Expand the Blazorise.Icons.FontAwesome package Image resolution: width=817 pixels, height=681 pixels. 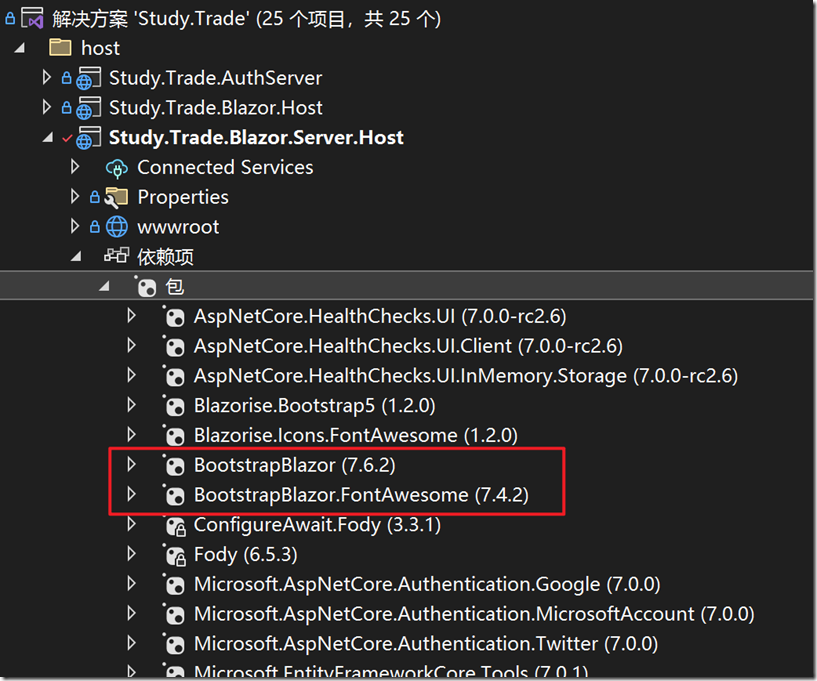132,435
